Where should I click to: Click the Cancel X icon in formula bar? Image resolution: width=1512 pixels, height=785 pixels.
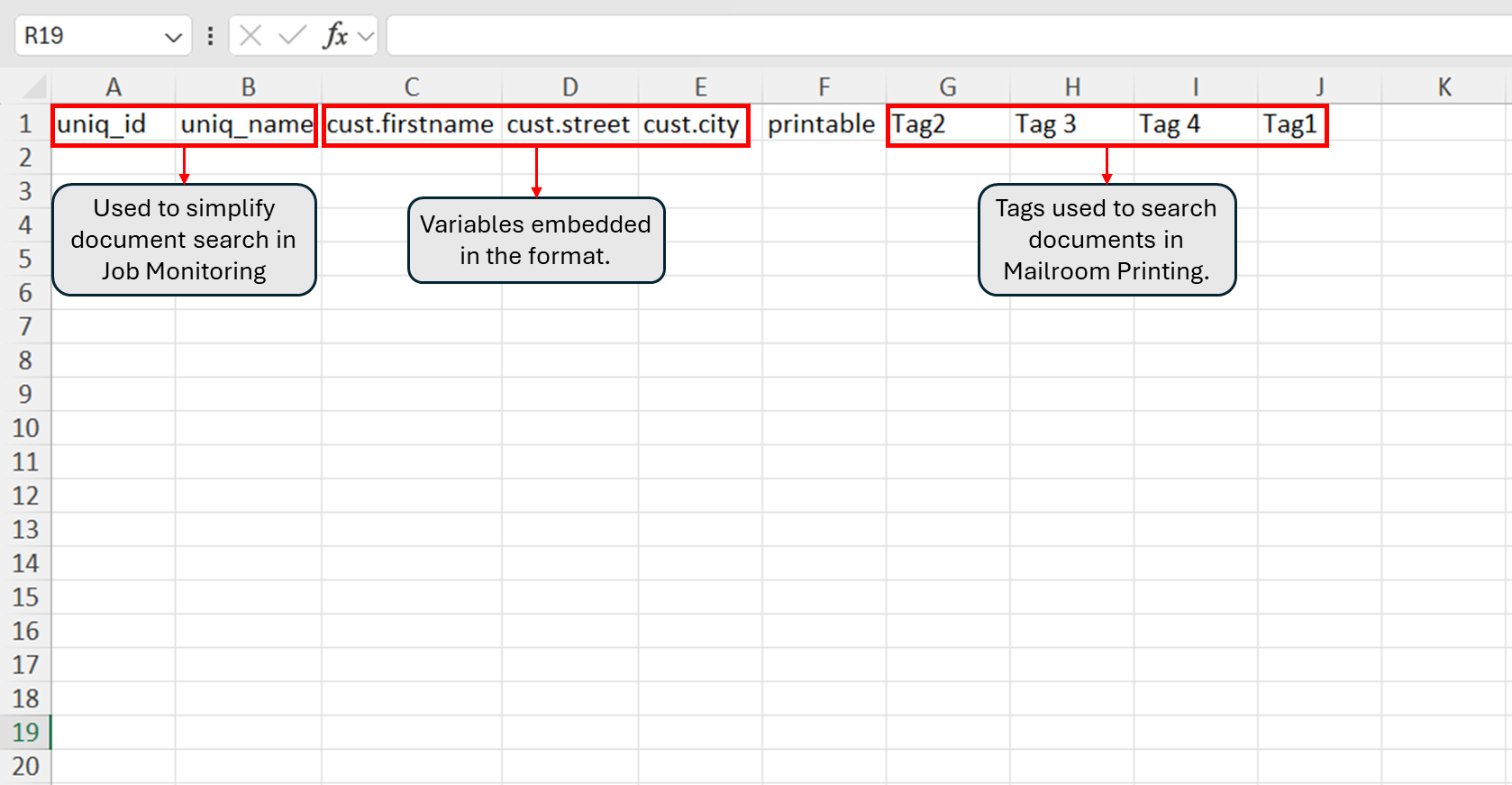click(250, 36)
